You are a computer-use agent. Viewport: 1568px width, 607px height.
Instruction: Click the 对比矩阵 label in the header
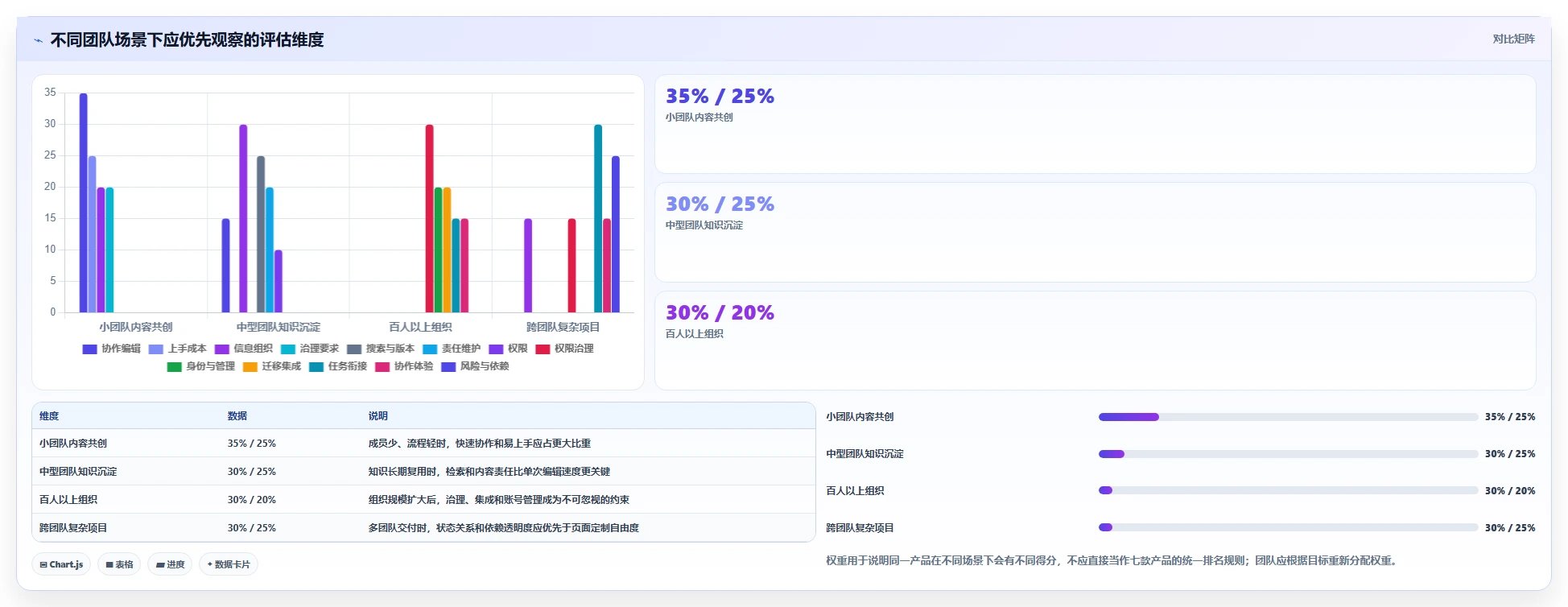(x=1513, y=39)
